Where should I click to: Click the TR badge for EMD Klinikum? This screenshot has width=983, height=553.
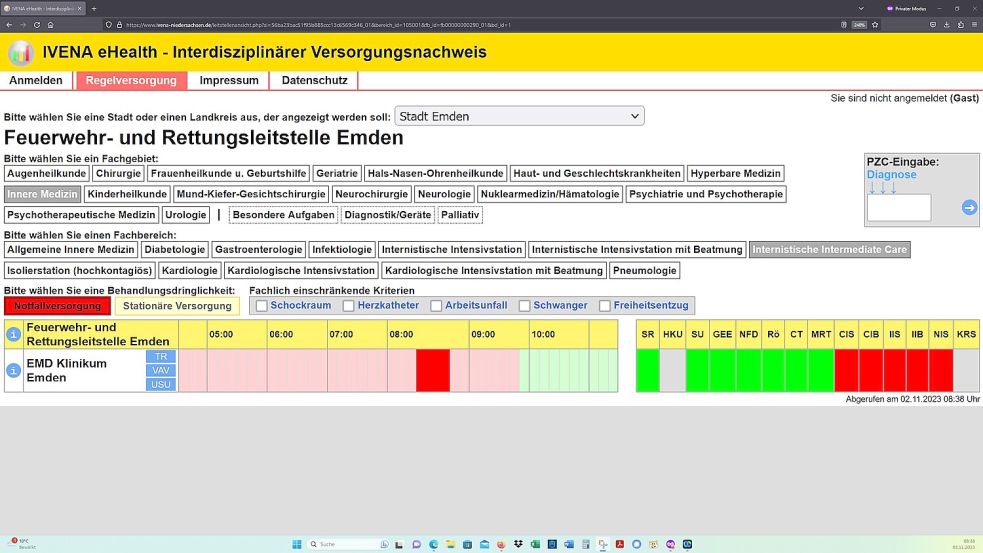pos(161,356)
